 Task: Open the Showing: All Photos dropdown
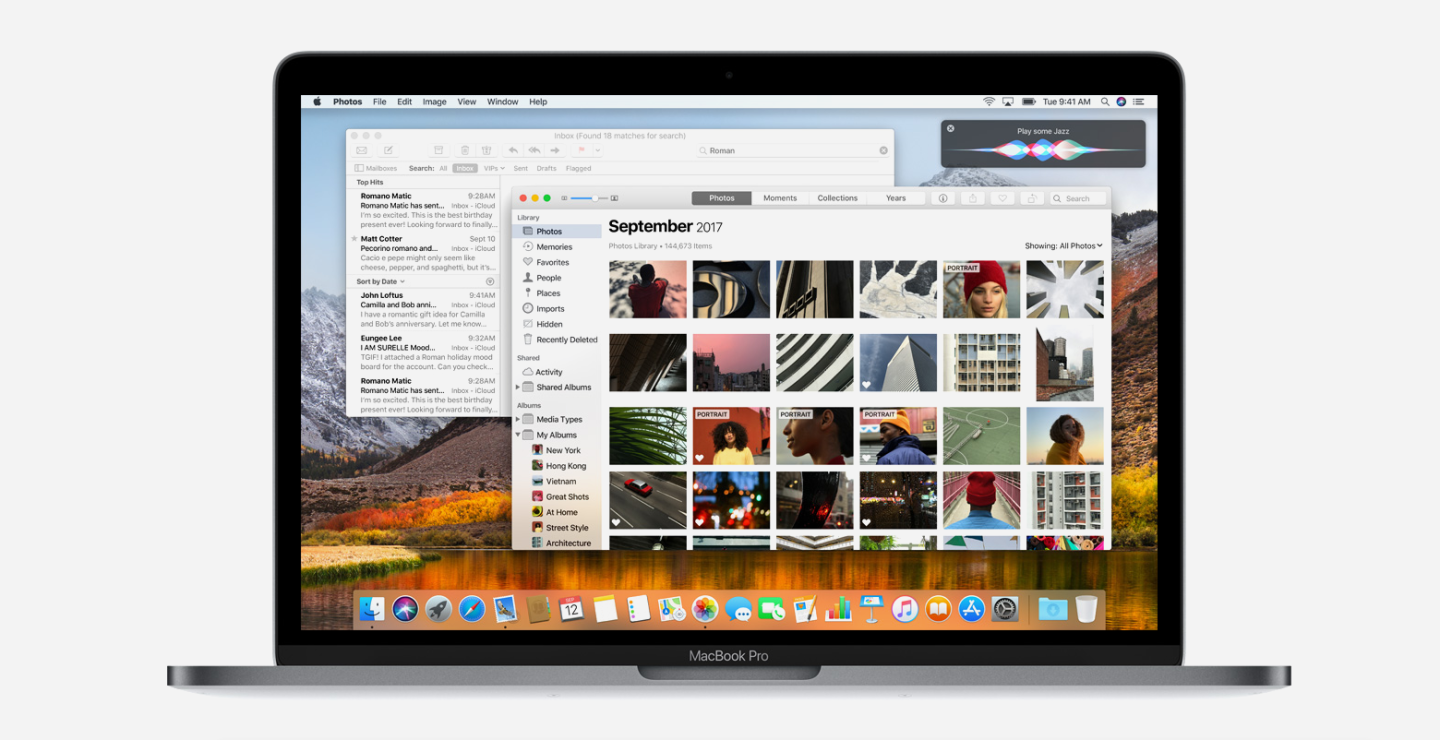(x=1064, y=246)
